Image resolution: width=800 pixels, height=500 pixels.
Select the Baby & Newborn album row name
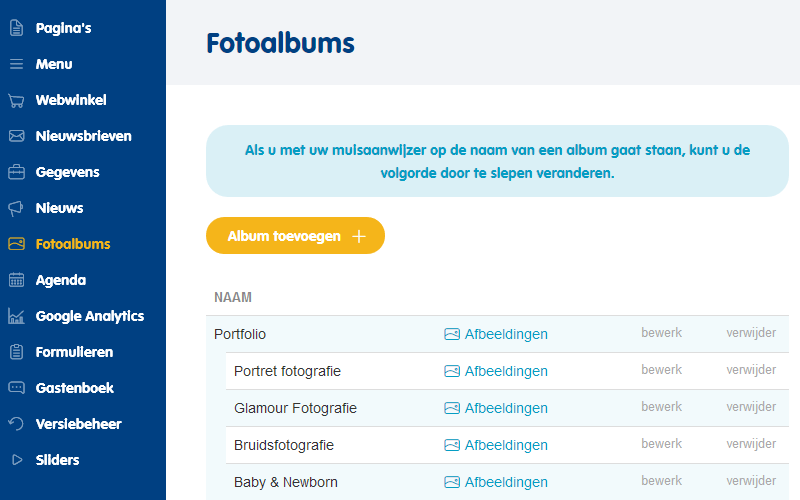tap(286, 483)
